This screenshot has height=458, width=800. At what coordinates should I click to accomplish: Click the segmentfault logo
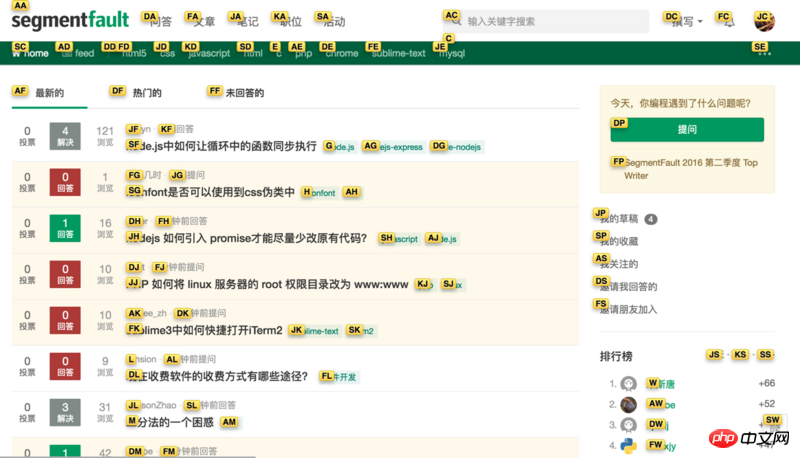click(70, 20)
